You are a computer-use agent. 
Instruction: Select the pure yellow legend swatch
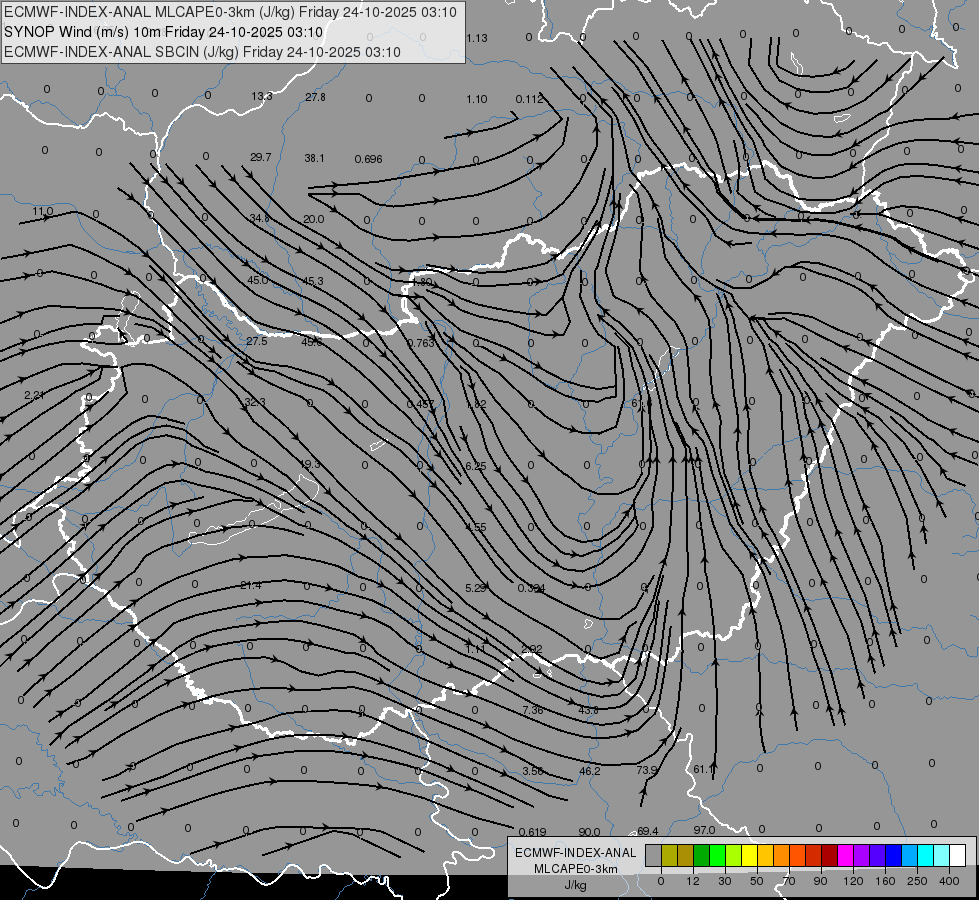click(x=749, y=855)
